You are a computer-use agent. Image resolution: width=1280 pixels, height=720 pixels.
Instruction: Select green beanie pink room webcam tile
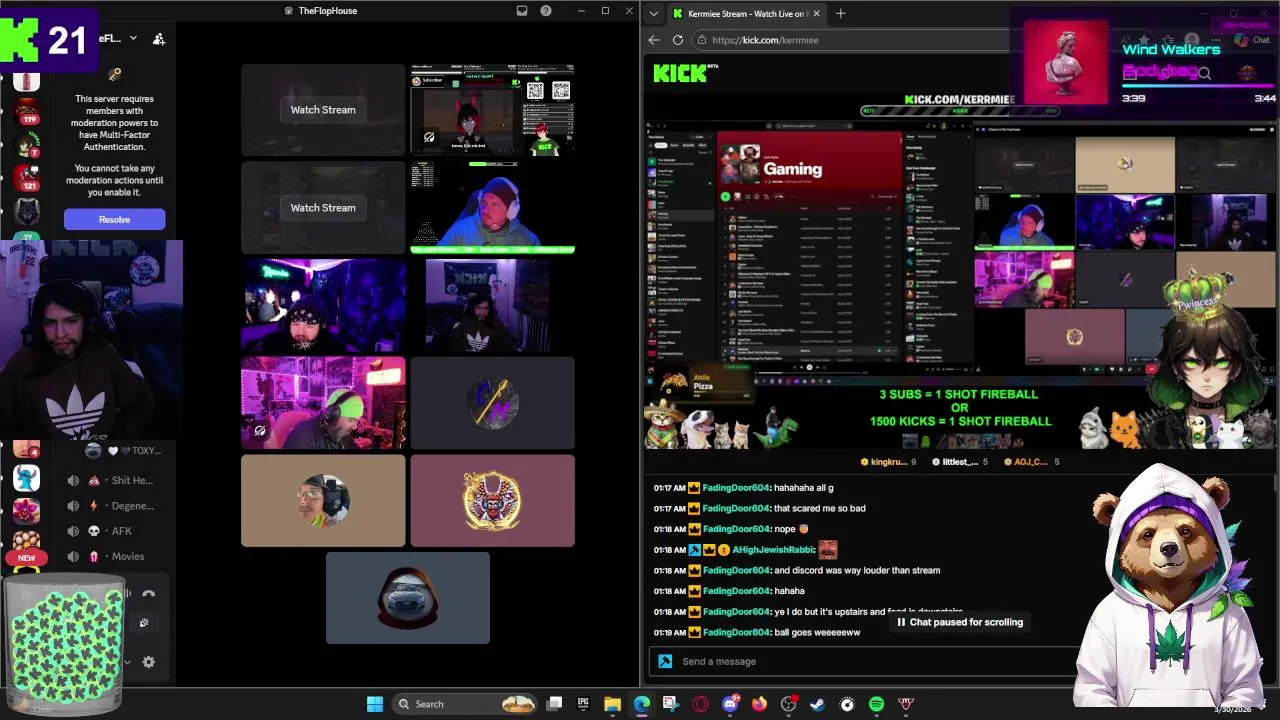pyautogui.click(x=323, y=403)
